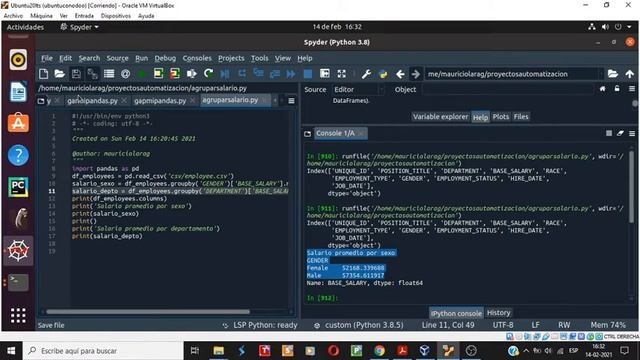The width and height of the screenshot is (640, 360).
Task: Click the Open file folder icon
Action: [60, 74]
